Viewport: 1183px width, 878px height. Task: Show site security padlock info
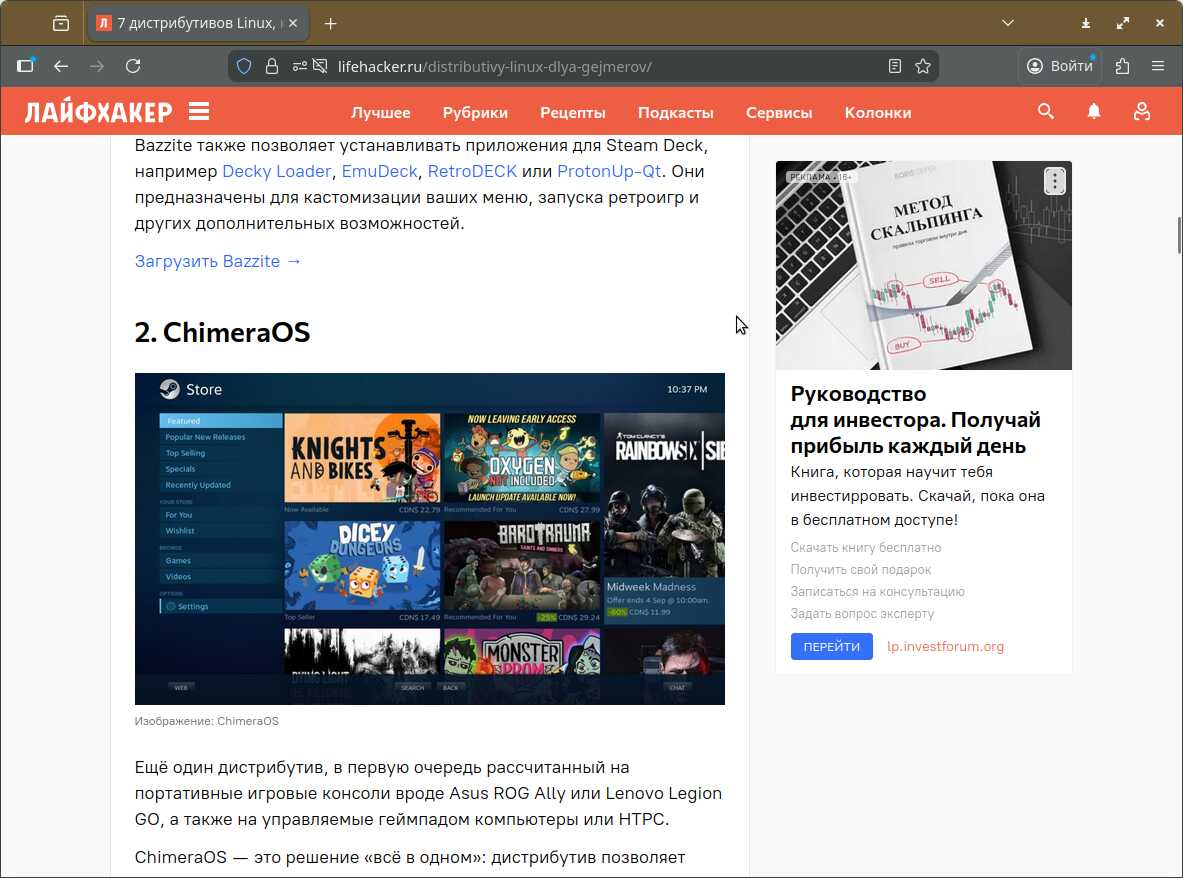click(x=272, y=66)
